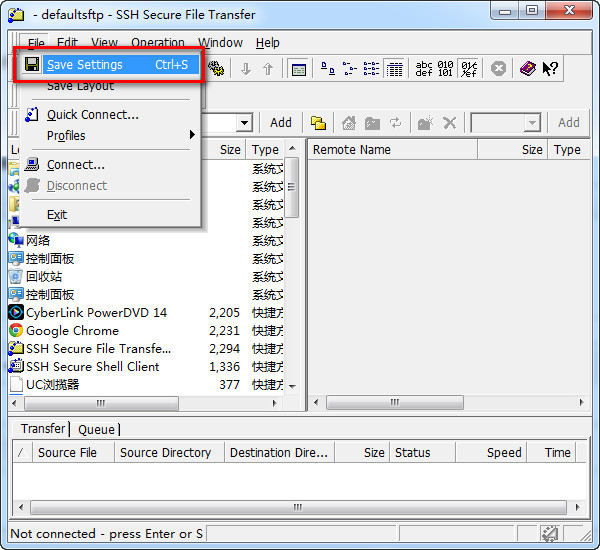
Task: Click the Connect computer menu icon
Action: pos(32,165)
